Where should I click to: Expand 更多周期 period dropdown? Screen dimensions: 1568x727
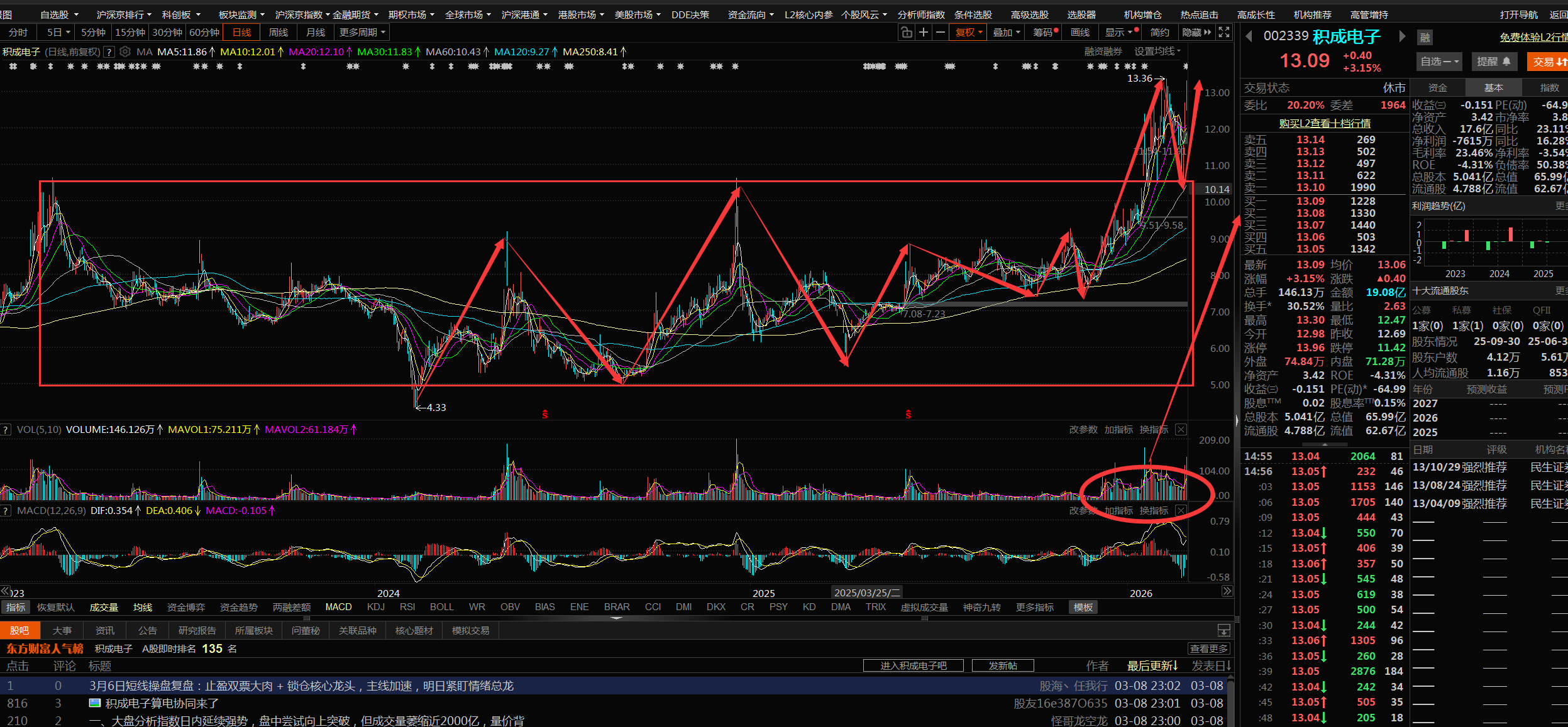point(362,33)
